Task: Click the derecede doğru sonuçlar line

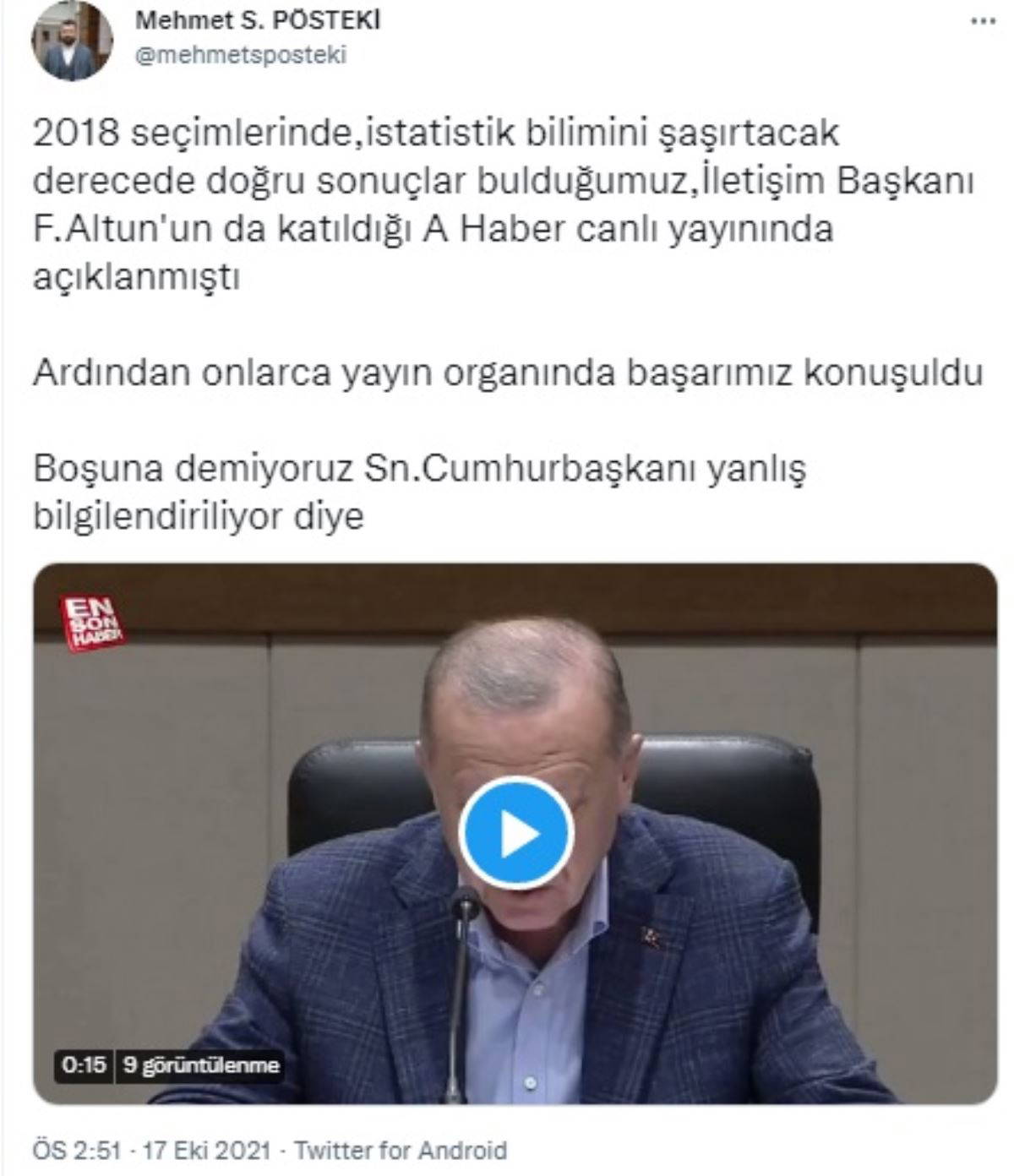Action: [504, 182]
